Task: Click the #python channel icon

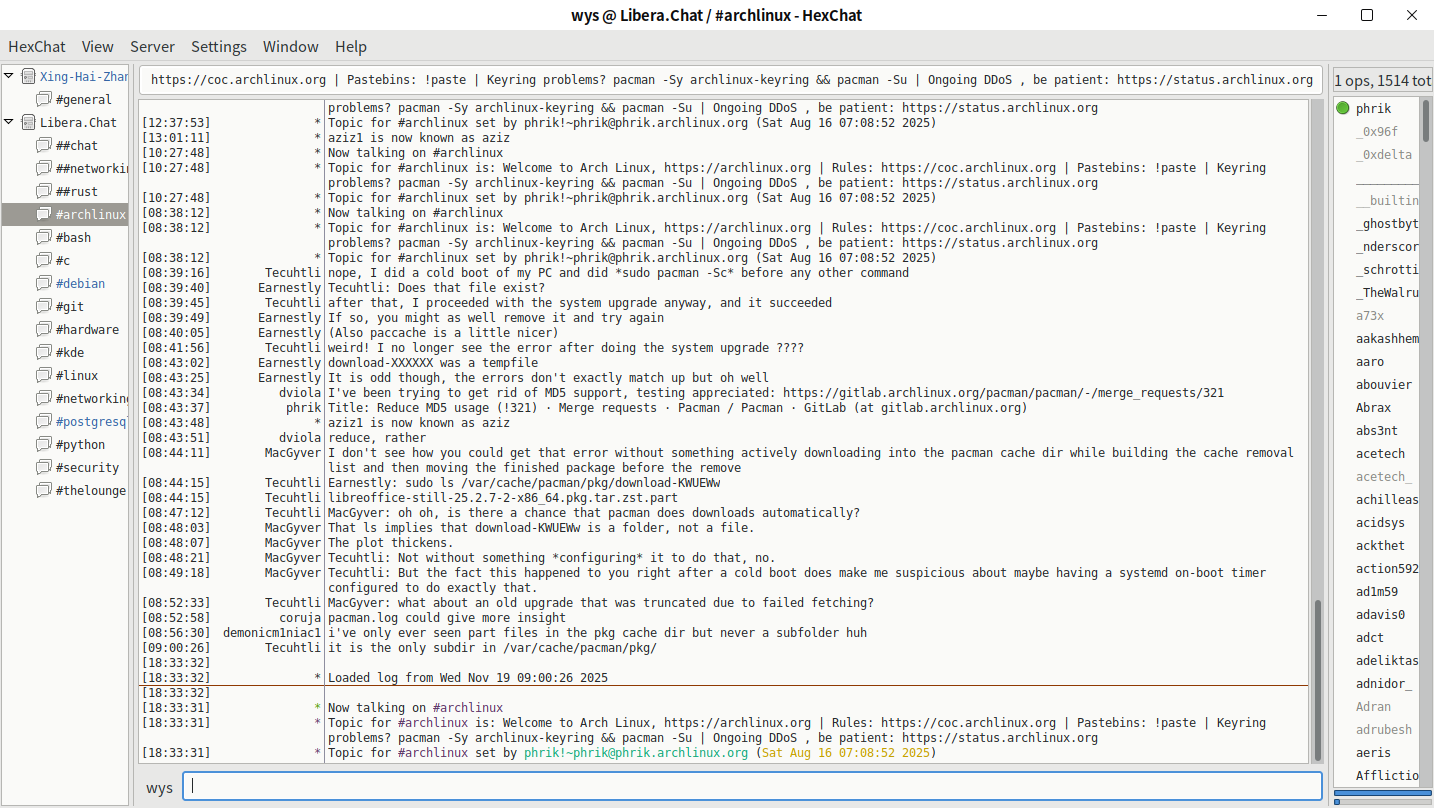Action: pyautogui.click(x=44, y=445)
